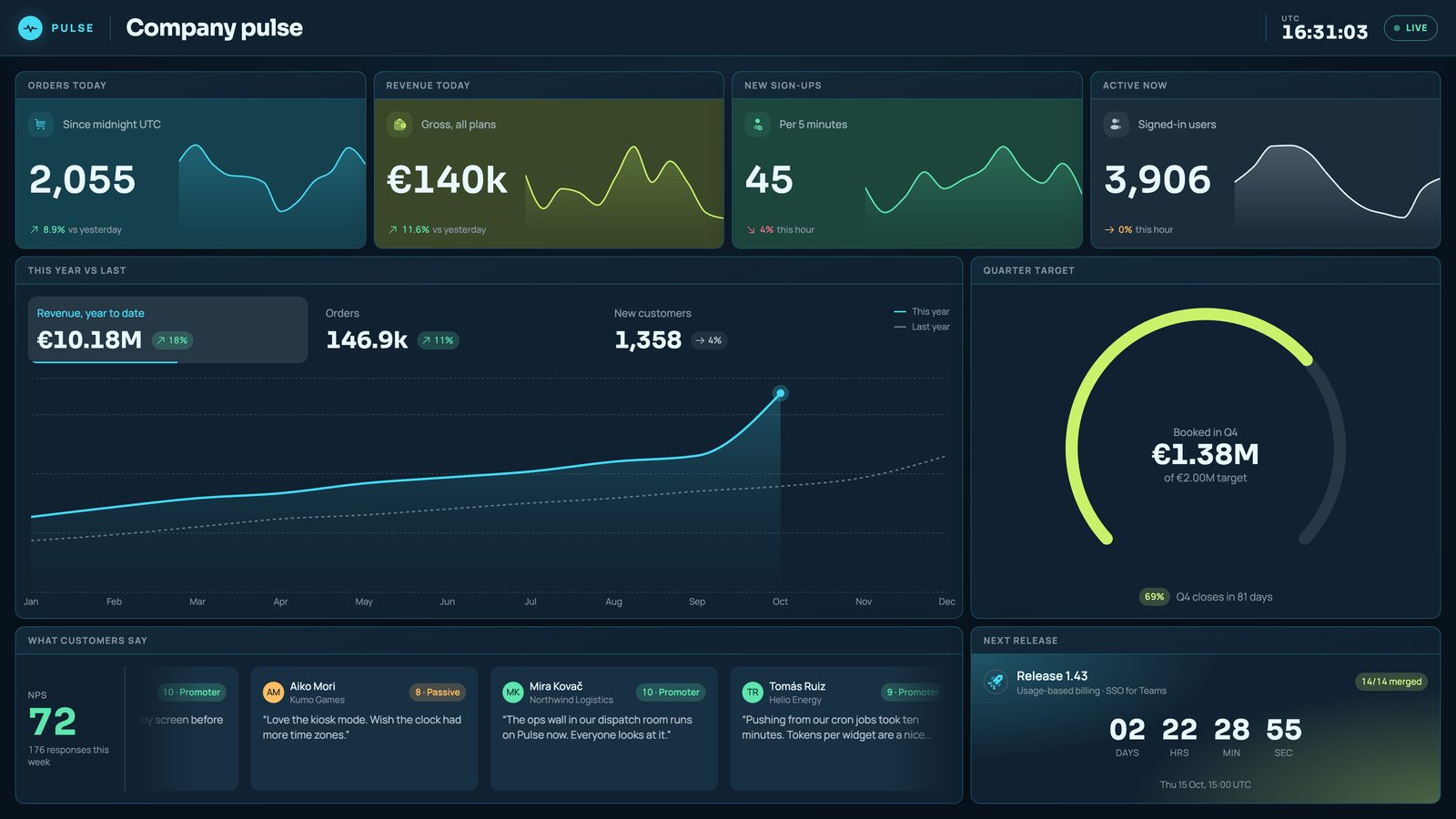
Task: Click the 11% badge beside 146.9k
Action: pyautogui.click(x=438, y=340)
